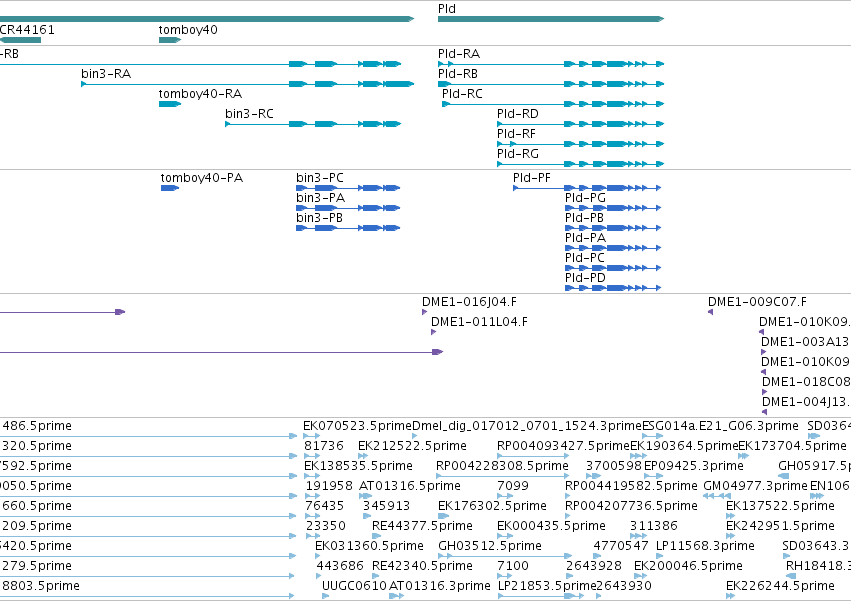The width and height of the screenshot is (851, 601).
Task: Select the AT01316.5prime EST label
Action: tap(410, 486)
